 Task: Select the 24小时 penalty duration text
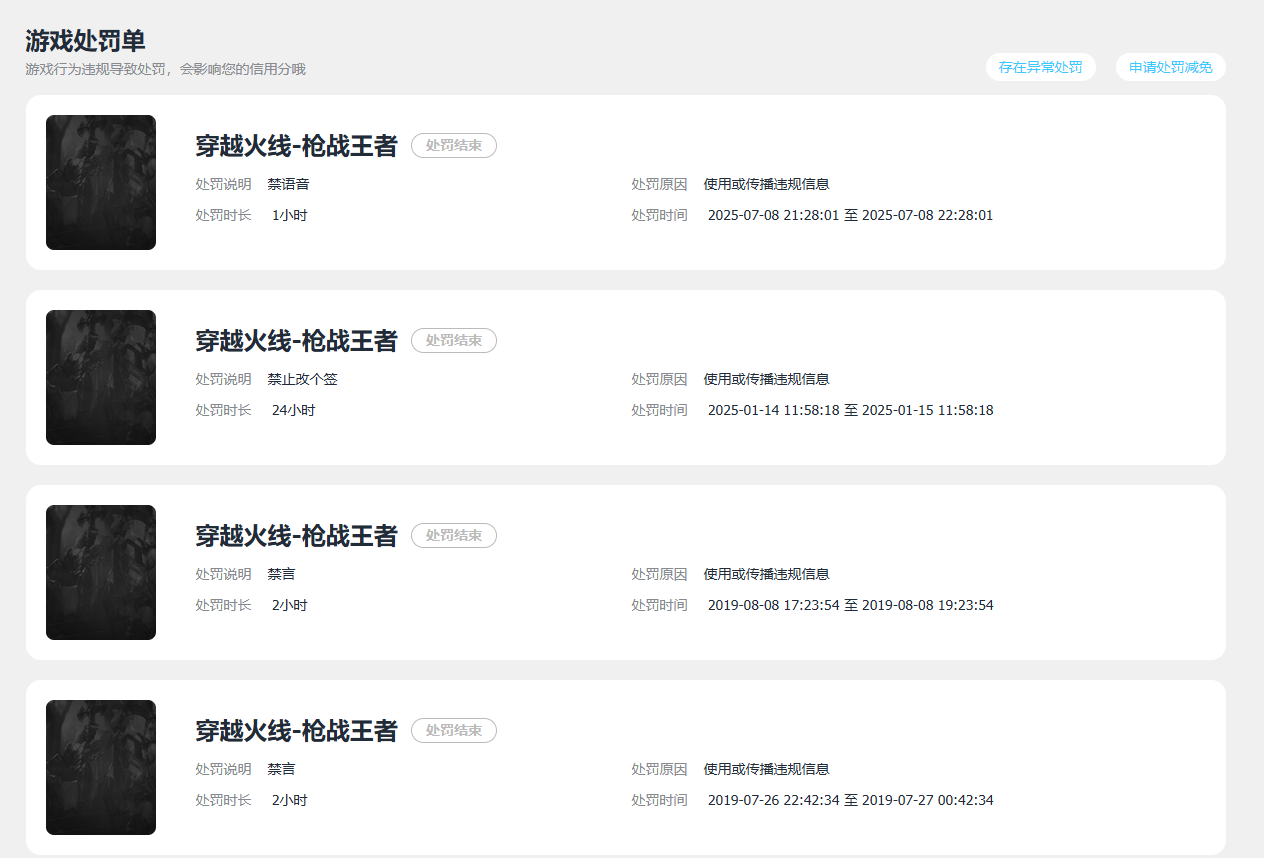(x=290, y=409)
